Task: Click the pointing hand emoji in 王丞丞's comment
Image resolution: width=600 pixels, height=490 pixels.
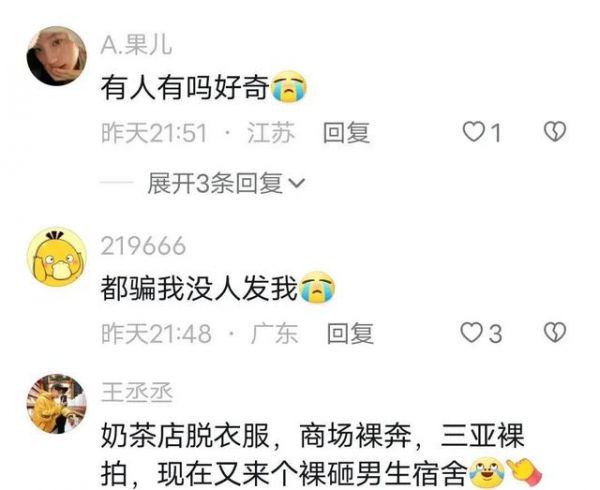Action: click(524, 470)
